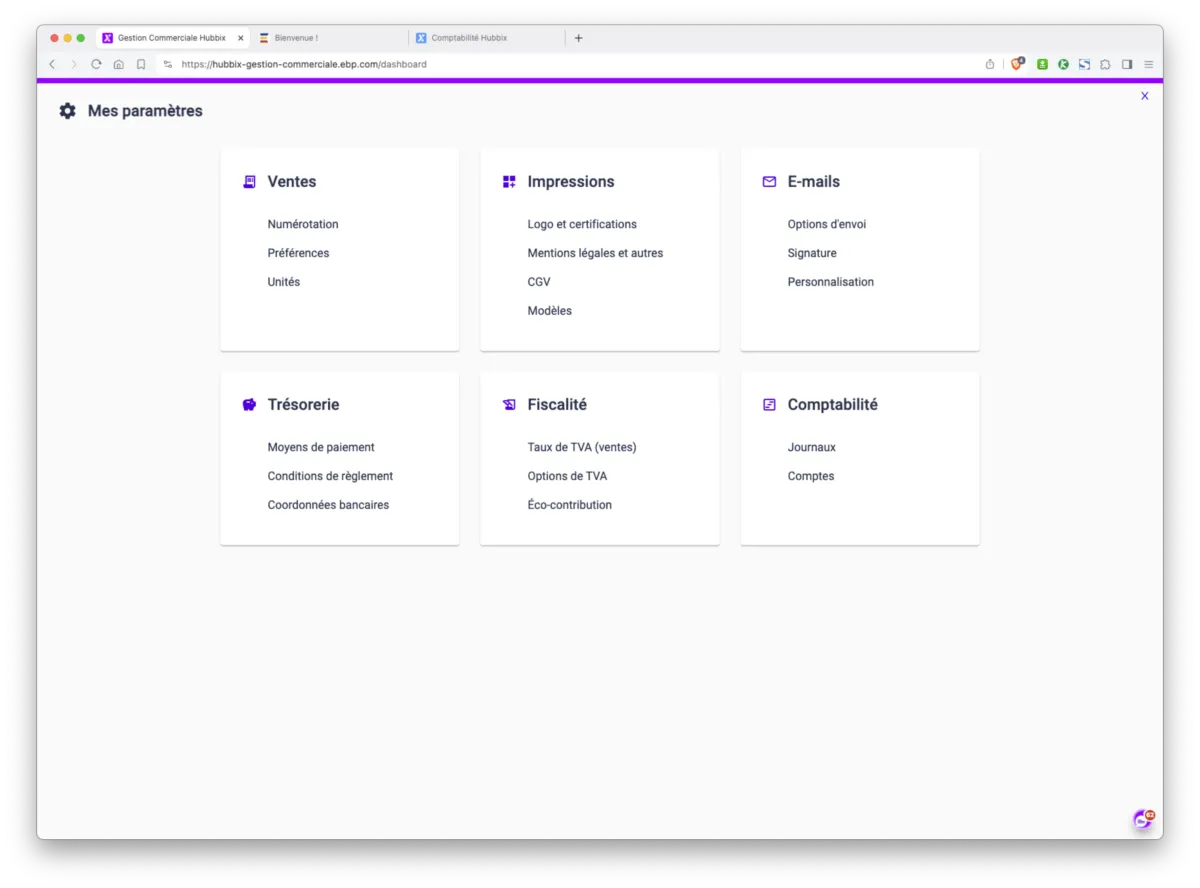Viewport: 1200px width, 888px height.
Task: Click the blue S extension icon
Action: click(x=1084, y=64)
